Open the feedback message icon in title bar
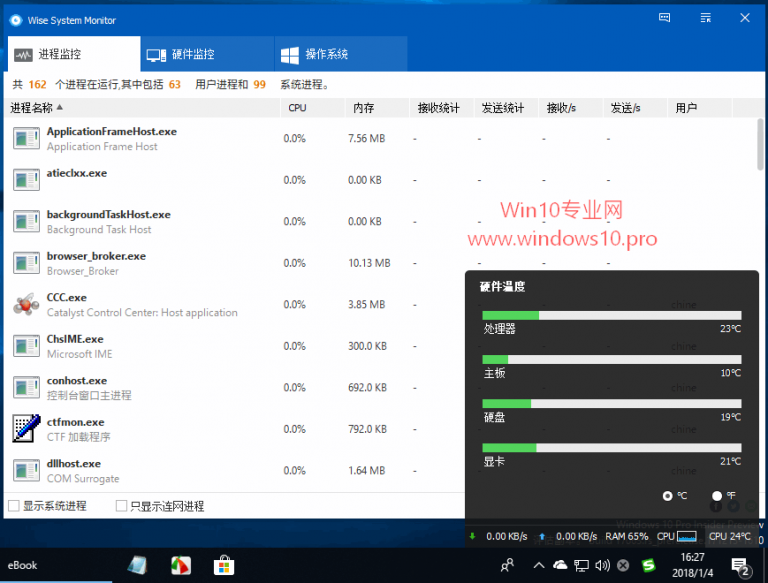This screenshot has height=583, width=768. [x=664, y=18]
